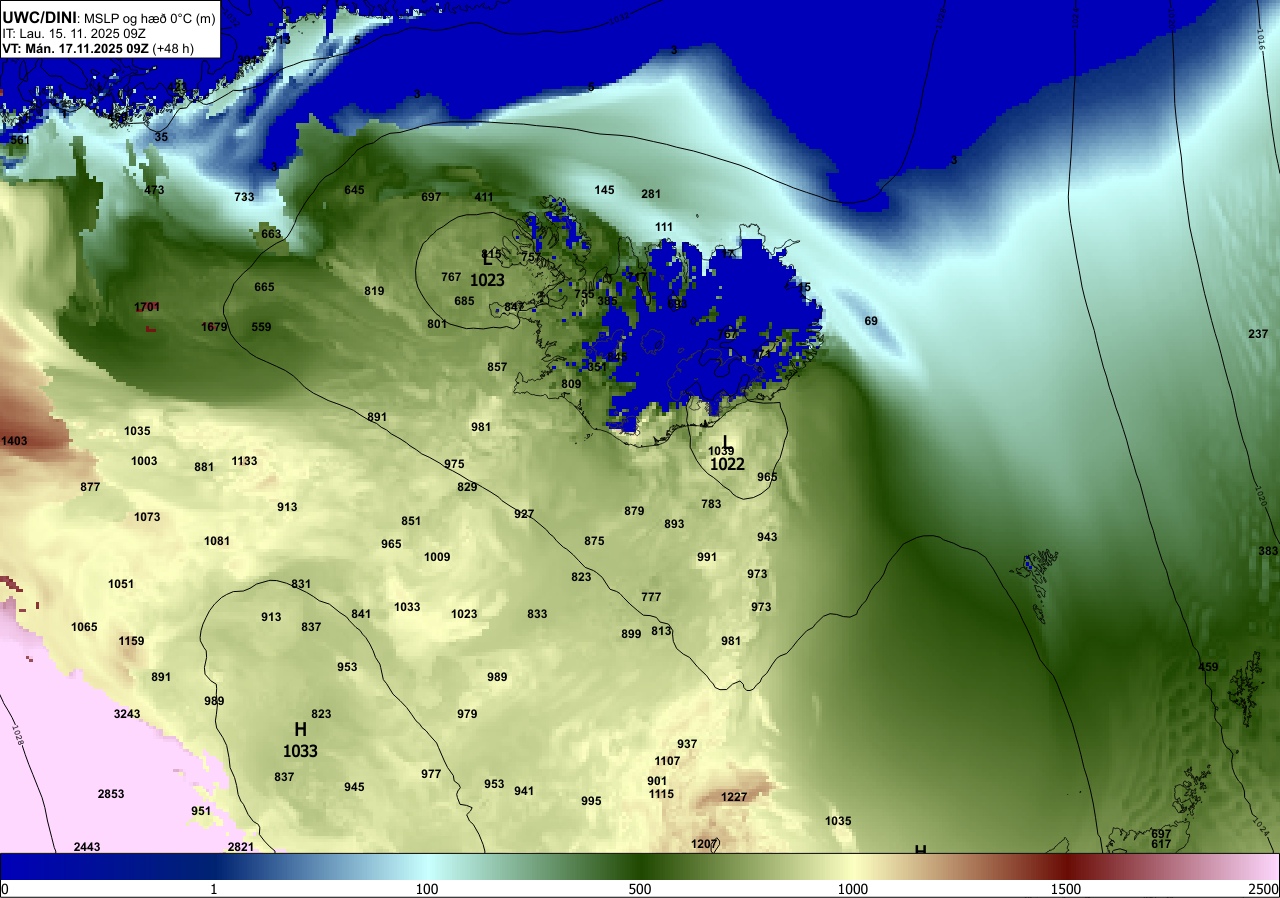1280x898 pixels.
Task: Click the 111 height value
Action: pyautogui.click(x=664, y=227)
